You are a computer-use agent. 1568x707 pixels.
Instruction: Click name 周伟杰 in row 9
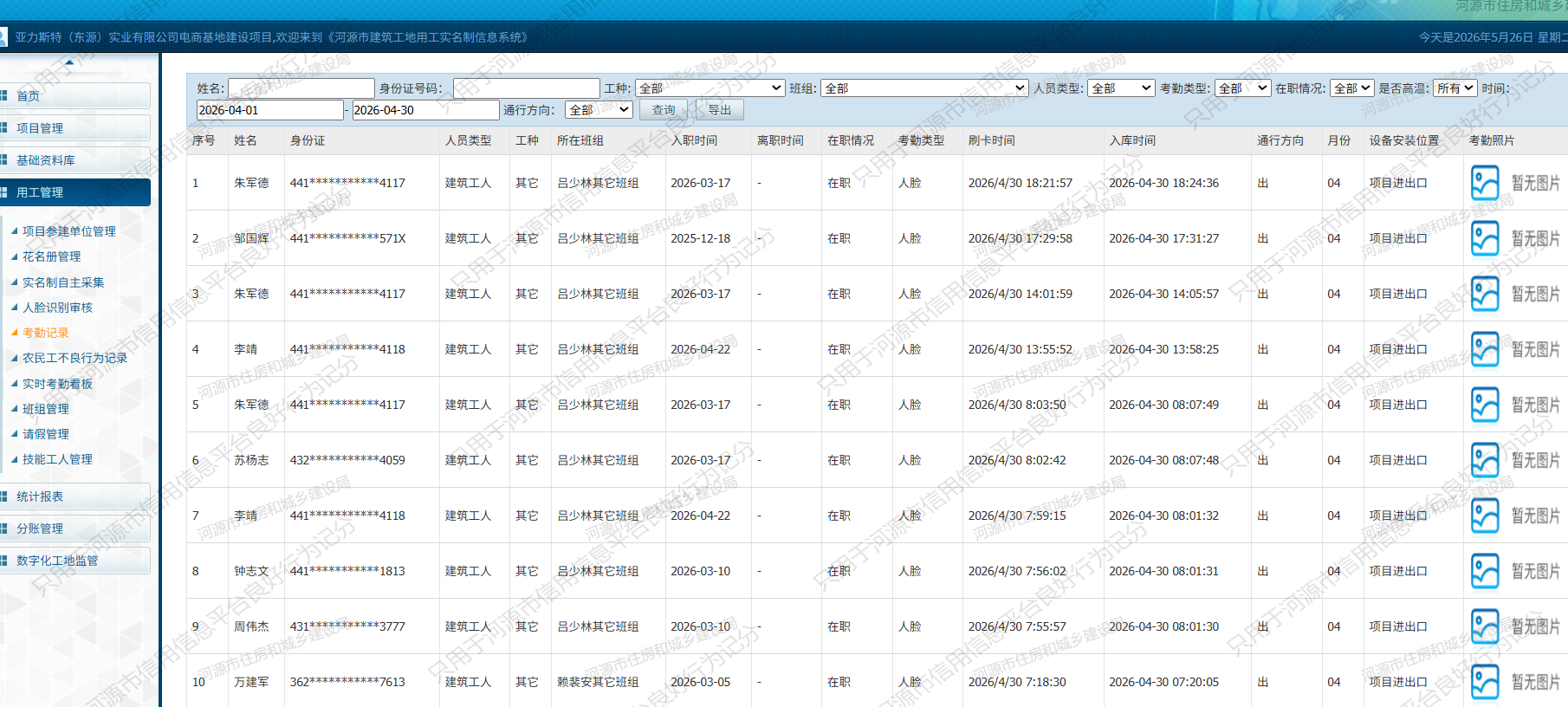[x=251, y=626]
